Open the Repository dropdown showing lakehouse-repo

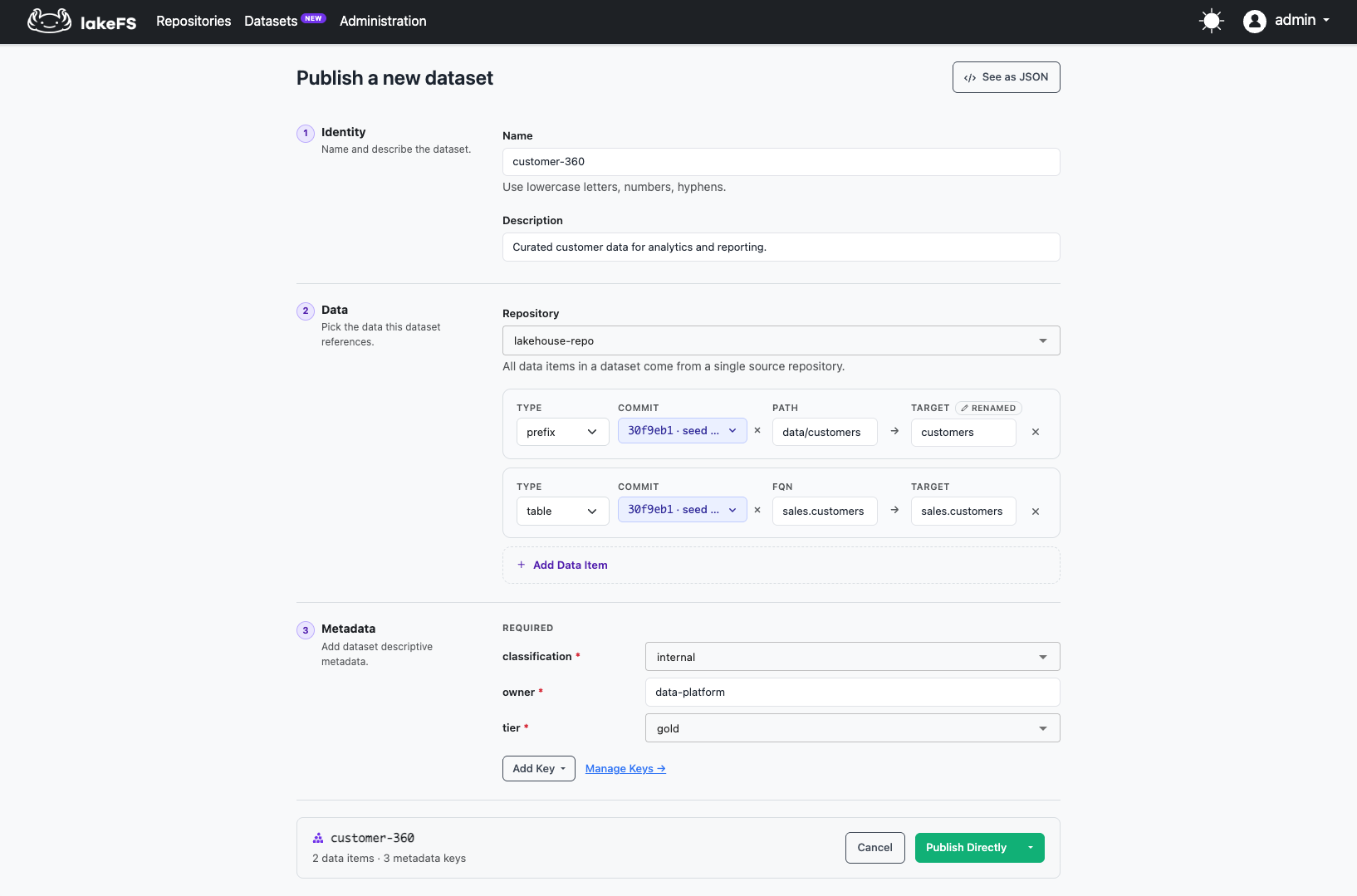pos(781,340)
